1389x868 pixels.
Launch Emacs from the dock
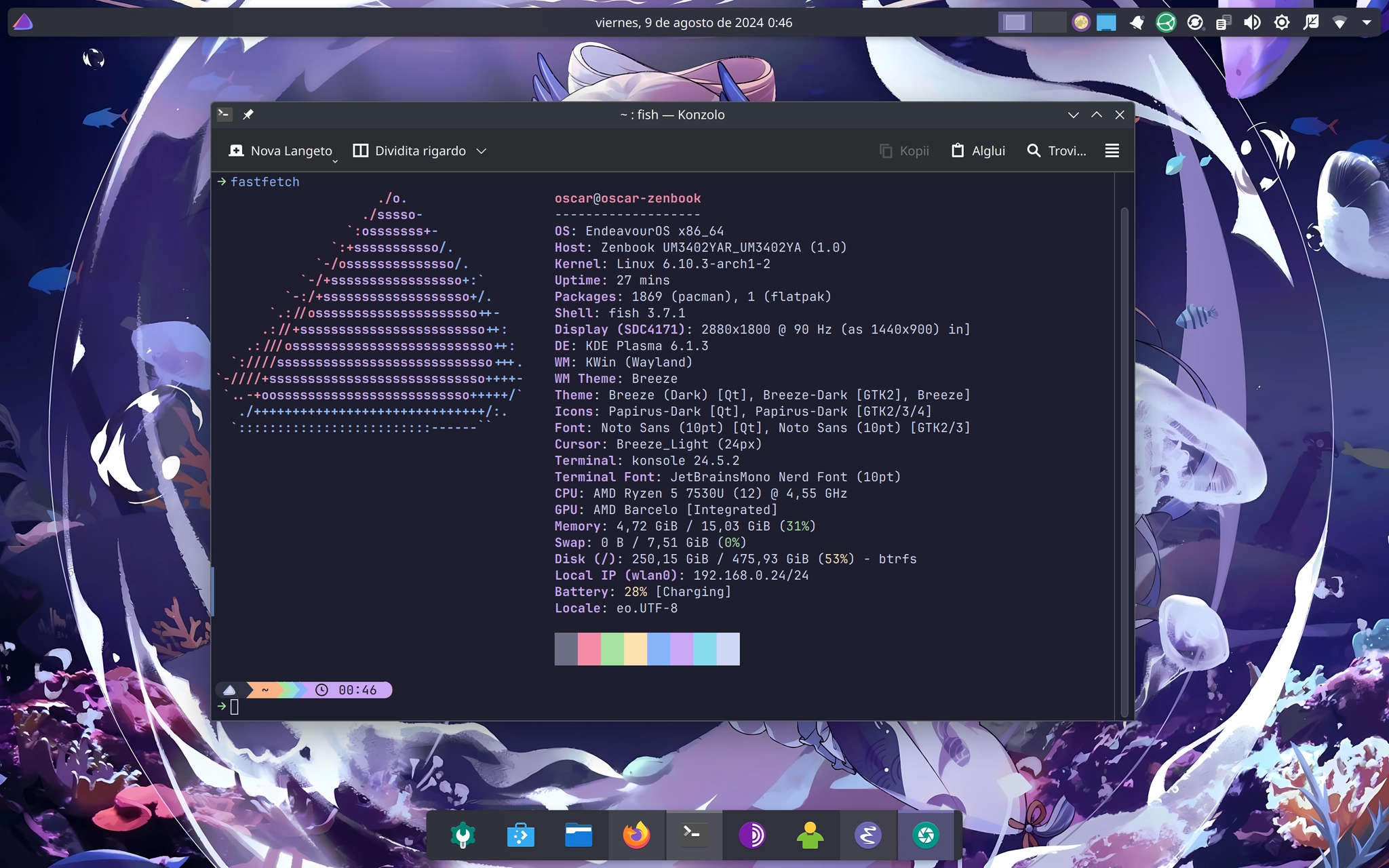point(868,835)
